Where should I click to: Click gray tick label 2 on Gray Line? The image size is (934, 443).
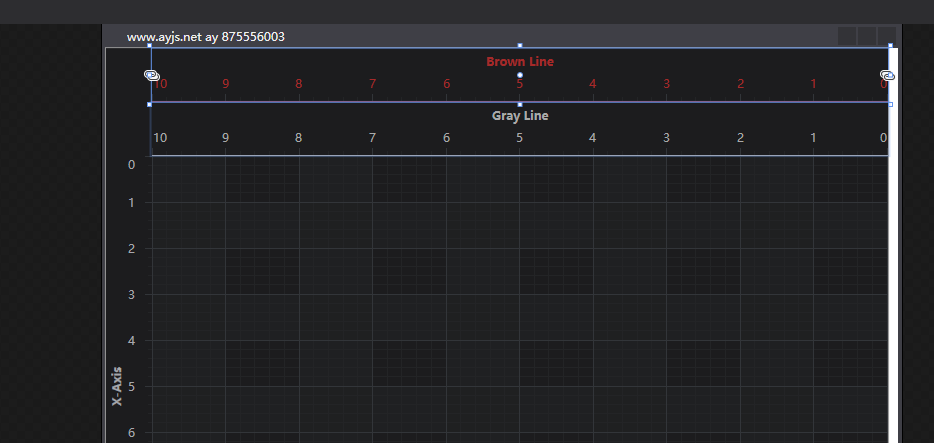(740, 138)
